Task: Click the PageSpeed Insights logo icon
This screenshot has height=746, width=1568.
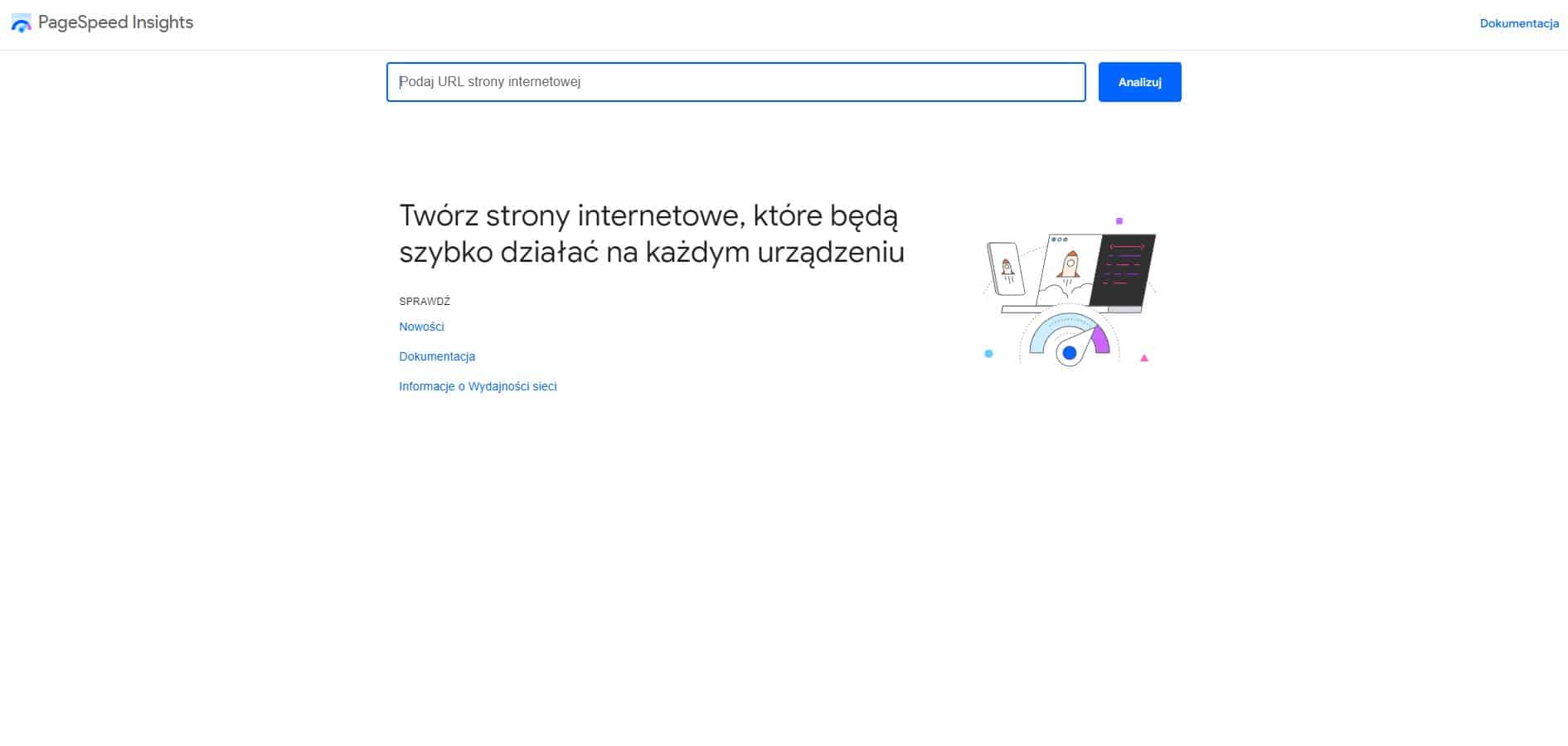Action: (x=21, y=23)
